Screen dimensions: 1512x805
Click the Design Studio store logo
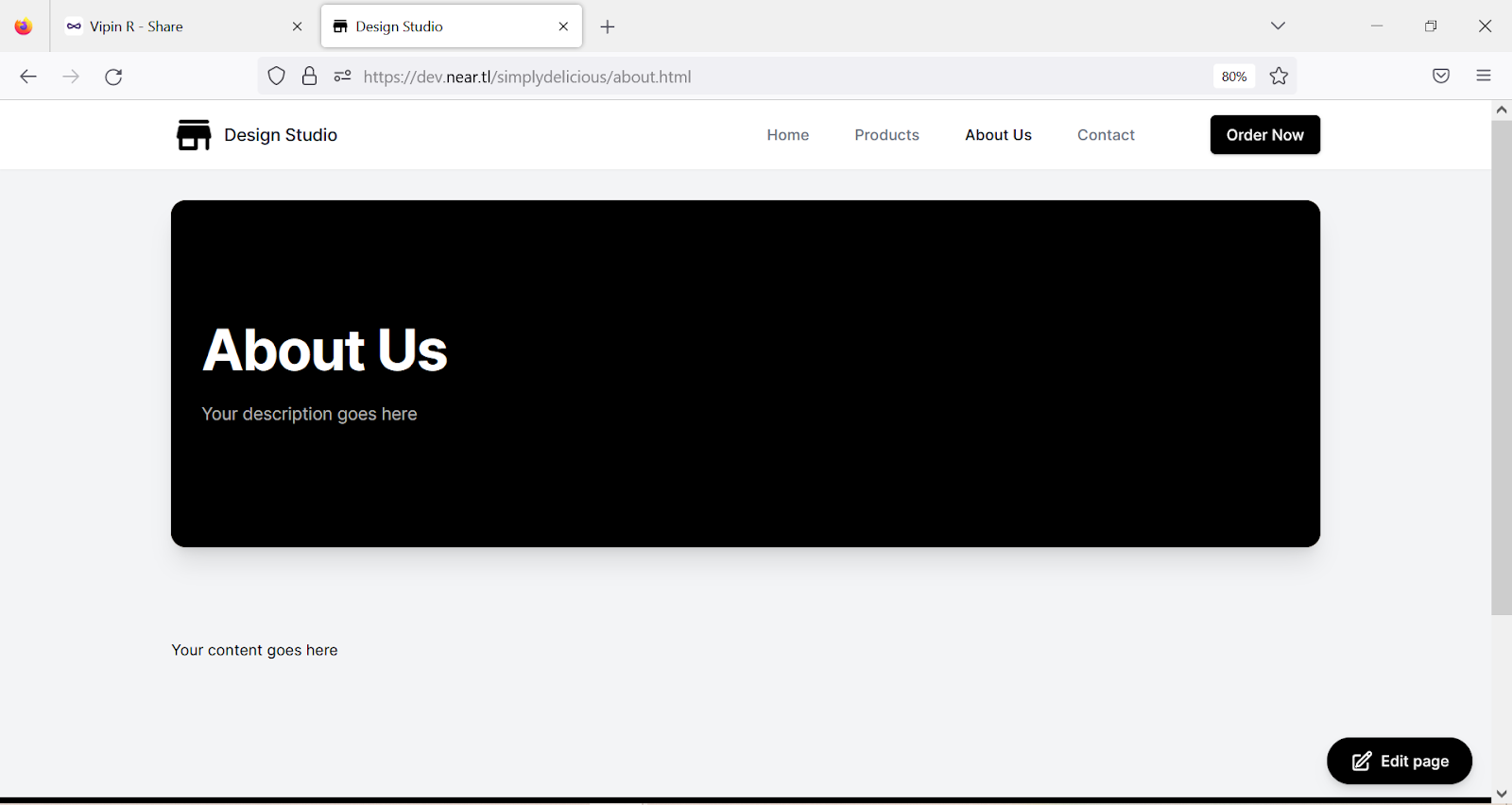coord(194,135)
